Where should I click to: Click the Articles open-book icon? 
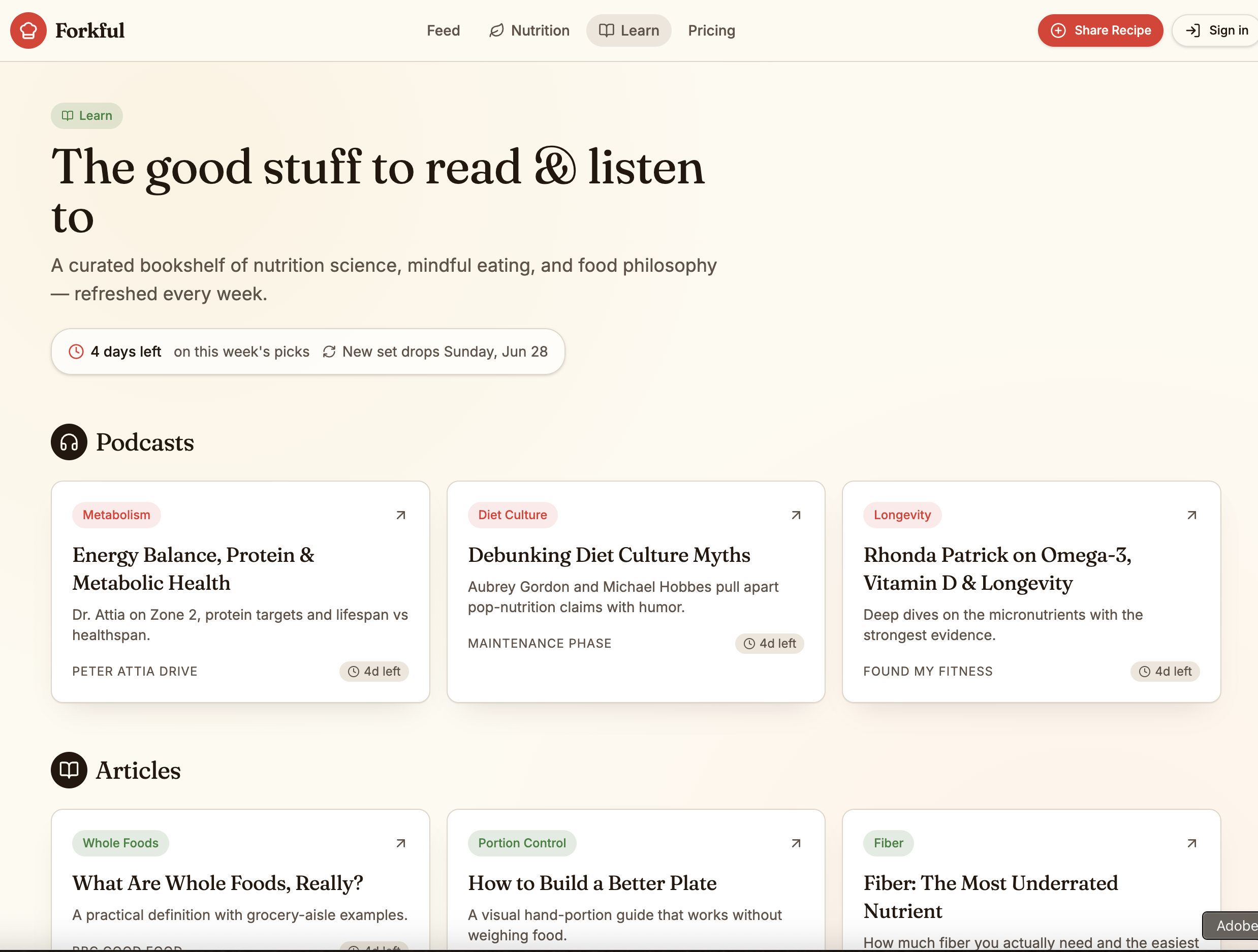(x=69, y=770)
